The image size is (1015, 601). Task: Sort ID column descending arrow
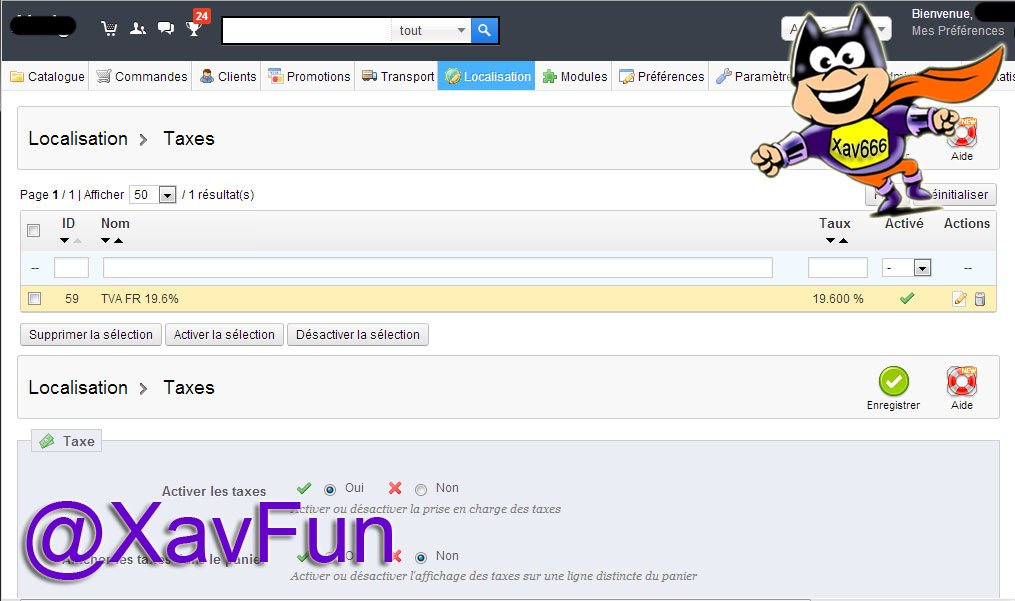click(x=64, y=240)
